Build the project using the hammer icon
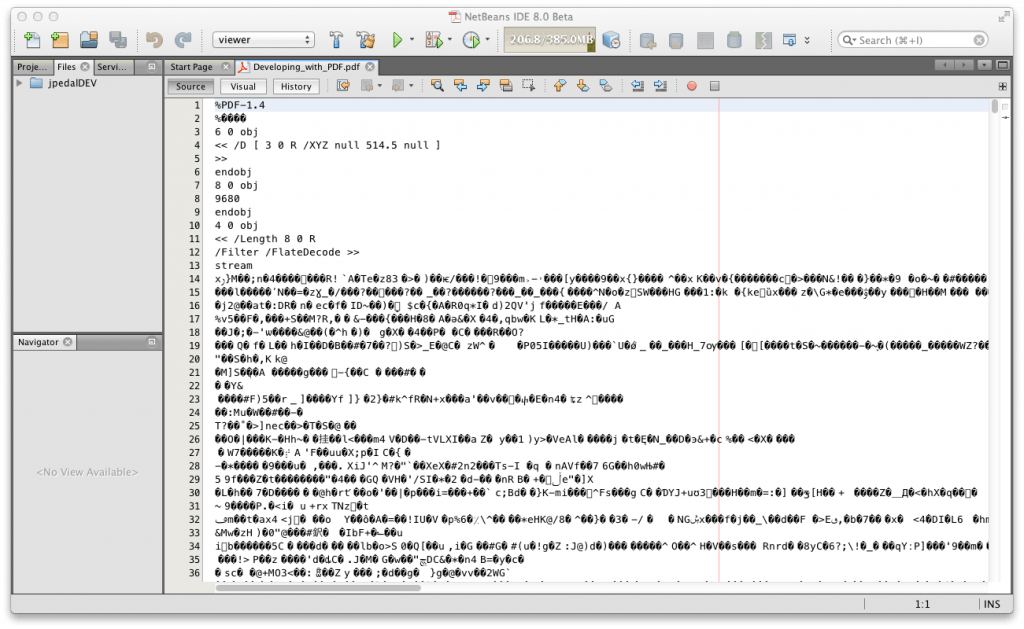The image size is (1024, 629). (337, 41)
